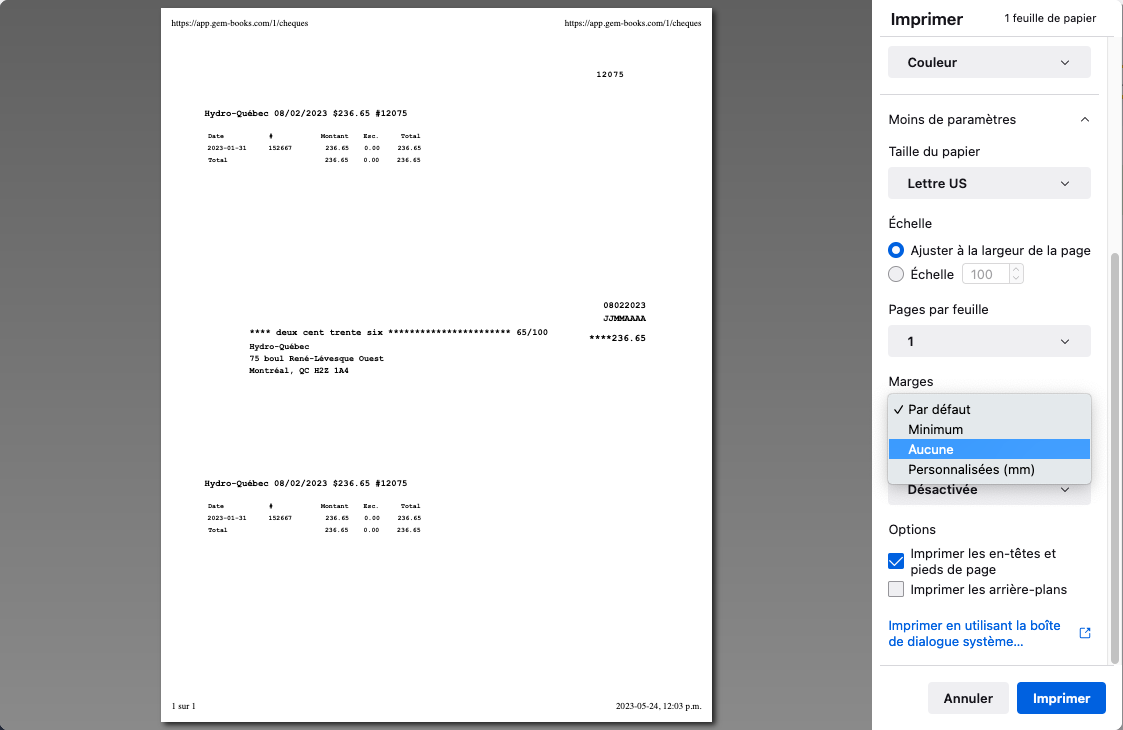This screenshot has width=1123, height=730.
Task: Open the Lettre US paper size dropdown
Action: point(988,183)
